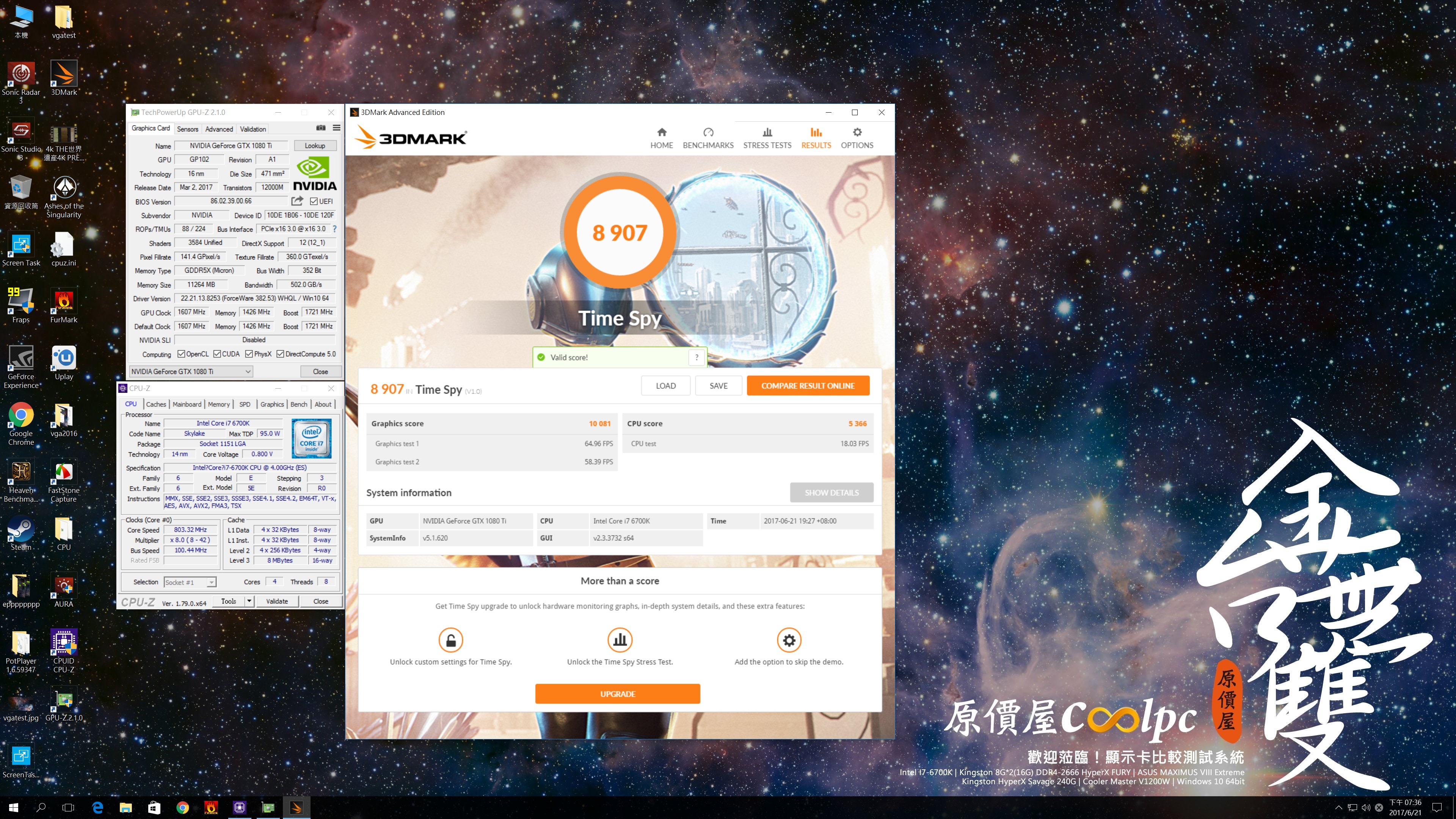Screen dimensions: 1456x819
Task: Click the Bus Interface question mark in GPU-Z
Action: [334, 229]
